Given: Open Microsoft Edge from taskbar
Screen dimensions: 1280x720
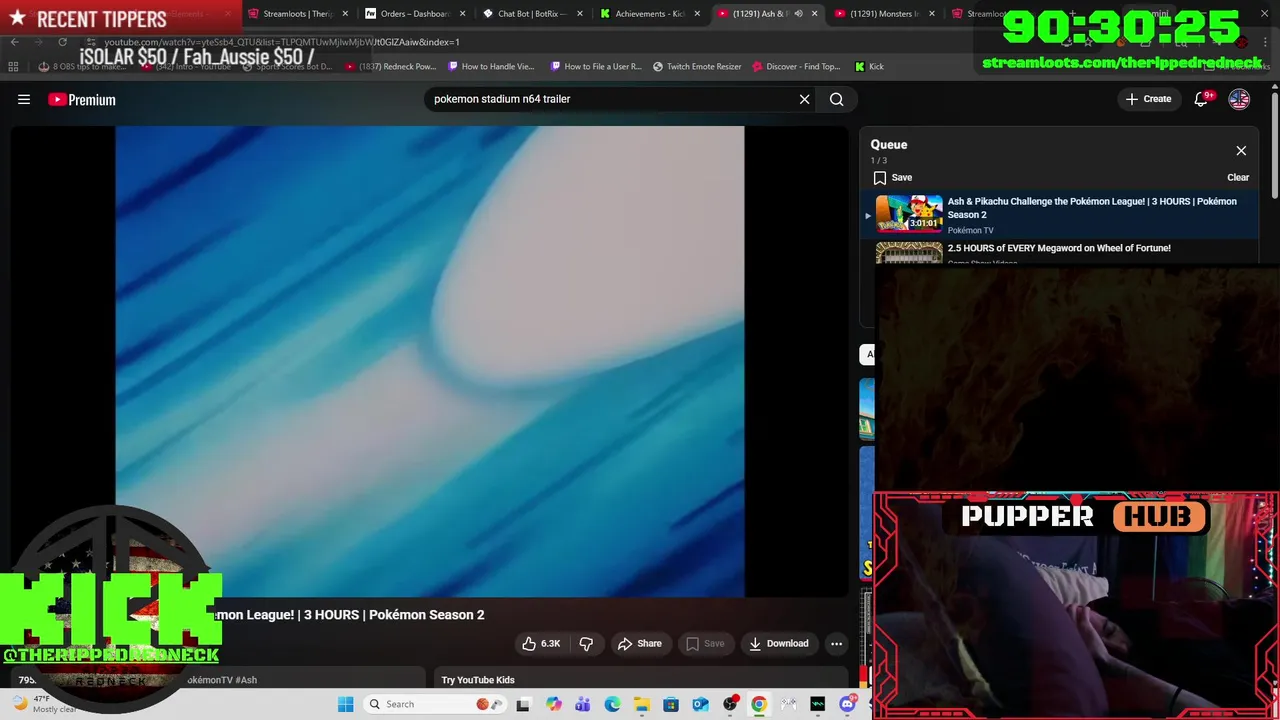Looking at the screenshot, I should point(612,704).
